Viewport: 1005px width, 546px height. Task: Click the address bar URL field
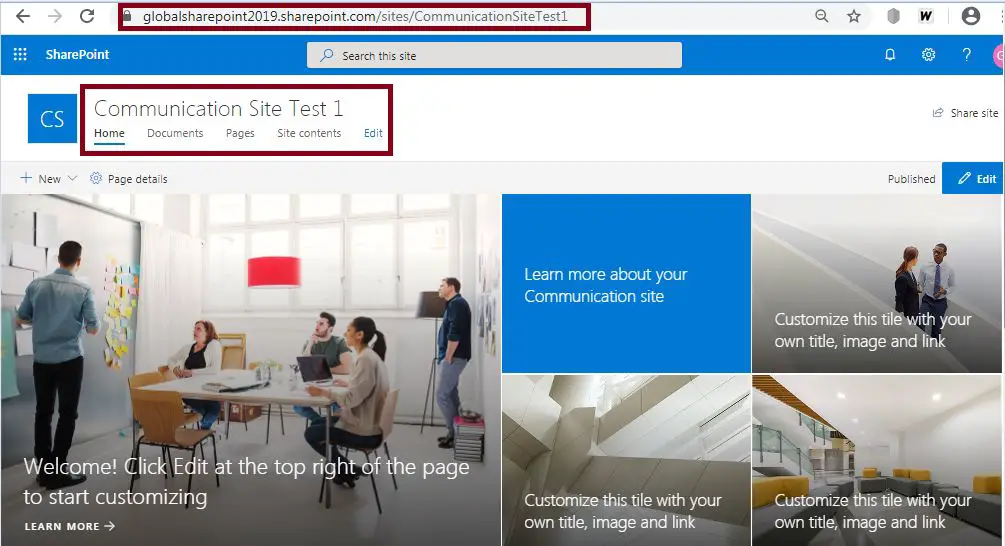click(354, 17)
